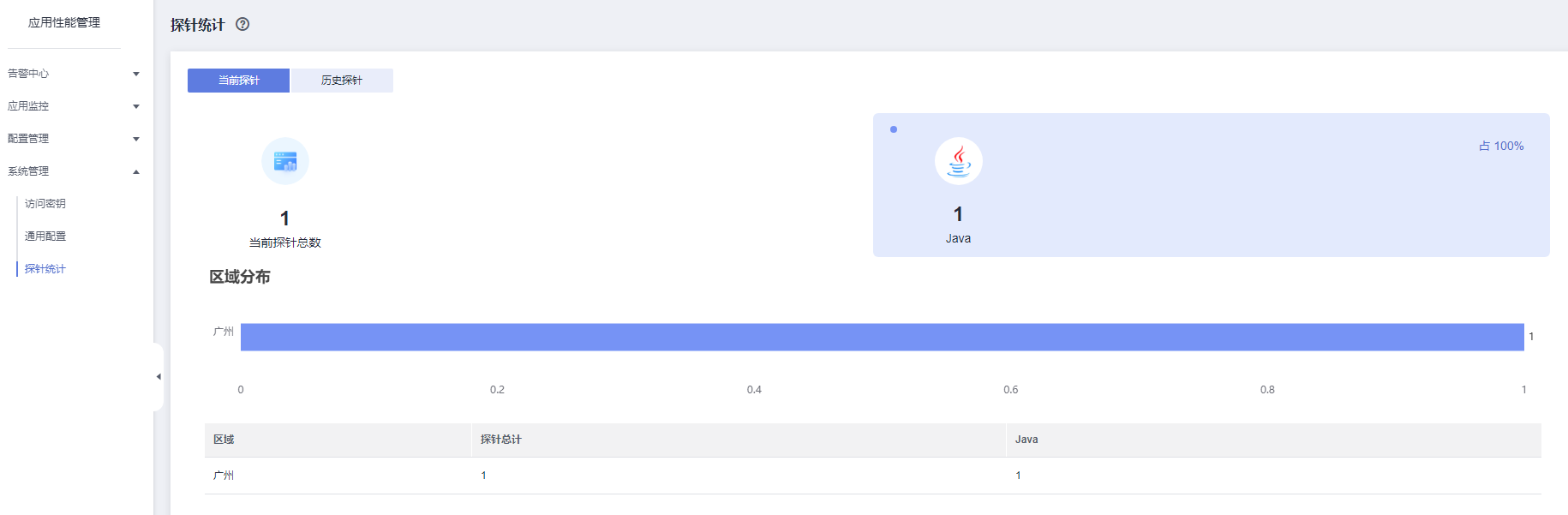Switch to the 当前探针 tab
This screenshot has width=1568, height=515.
point(238,81)
